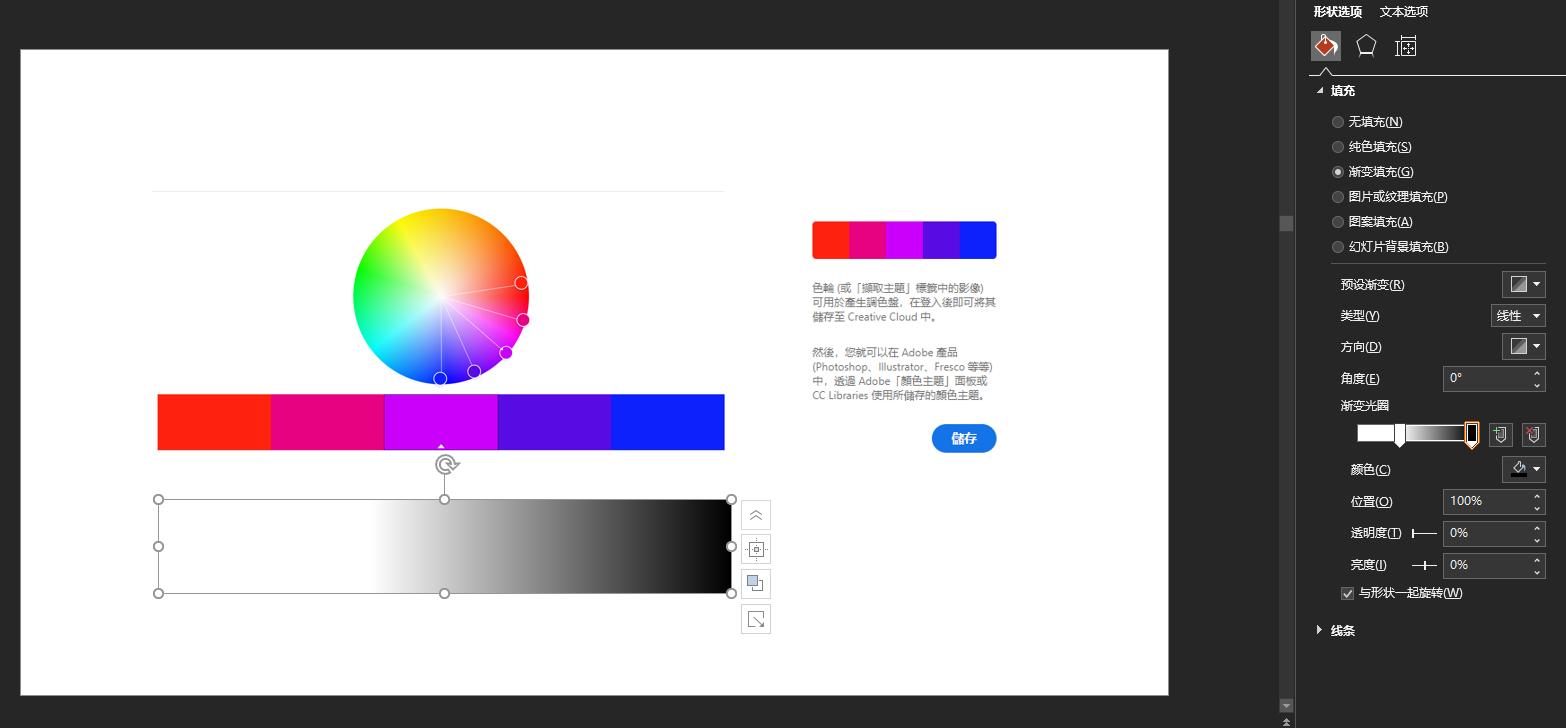Click the scrollbar down arrow at the bottom
The height and width of the screenshot is (728, 1566).
(1287, 705)
